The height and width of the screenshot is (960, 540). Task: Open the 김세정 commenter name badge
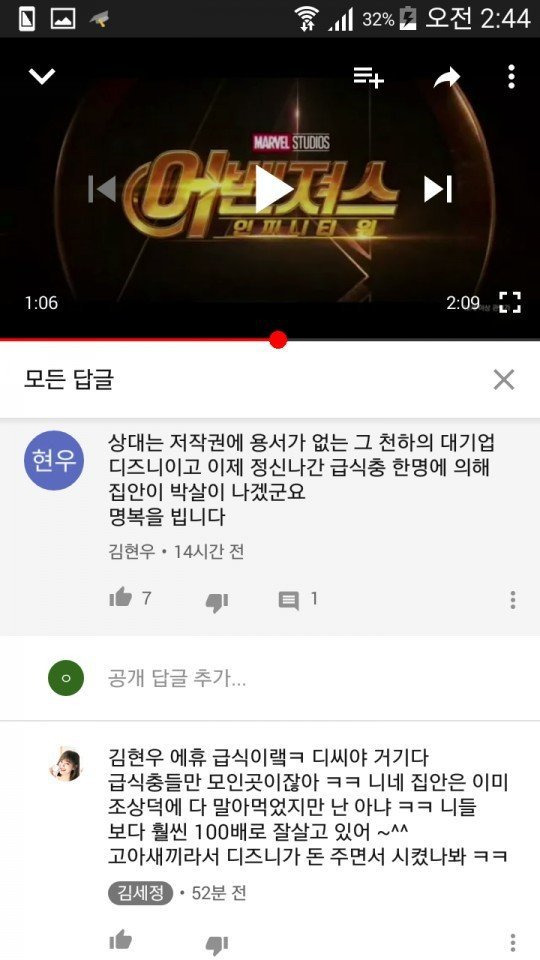[141, 893]
